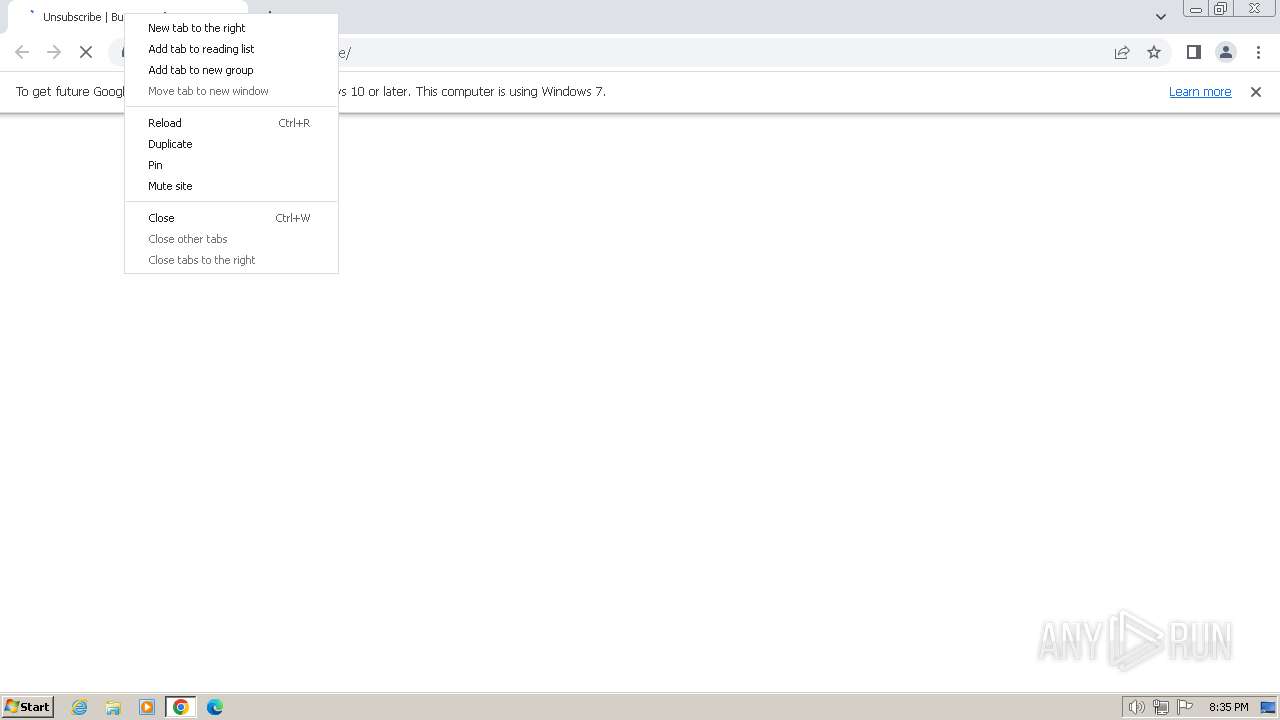Screen dimensions: 1280x720
Task: Launch Internet Explorer from taskbar
Action: point(80,707)
